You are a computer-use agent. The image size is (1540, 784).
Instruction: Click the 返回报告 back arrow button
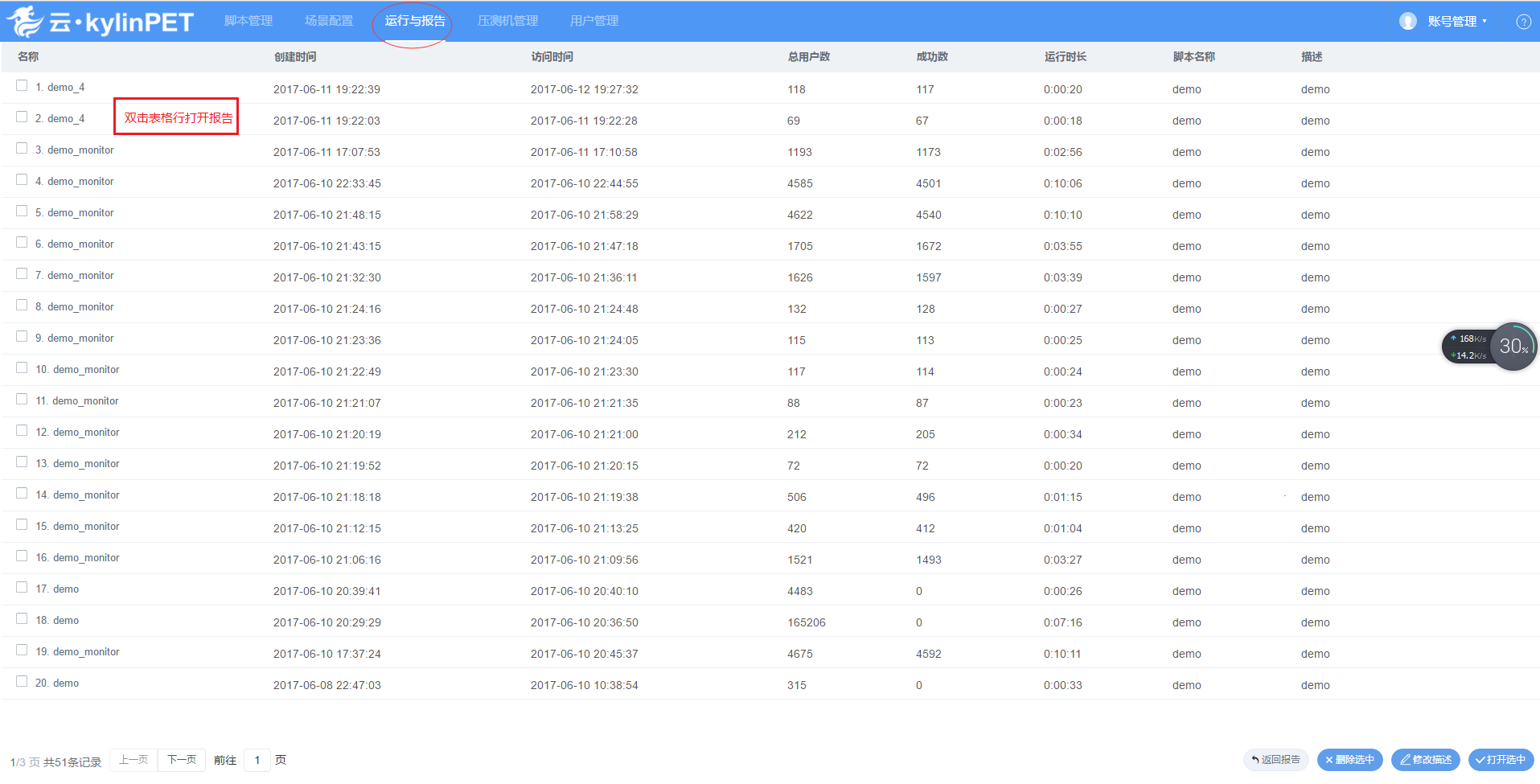click(x=1275, y=760)
